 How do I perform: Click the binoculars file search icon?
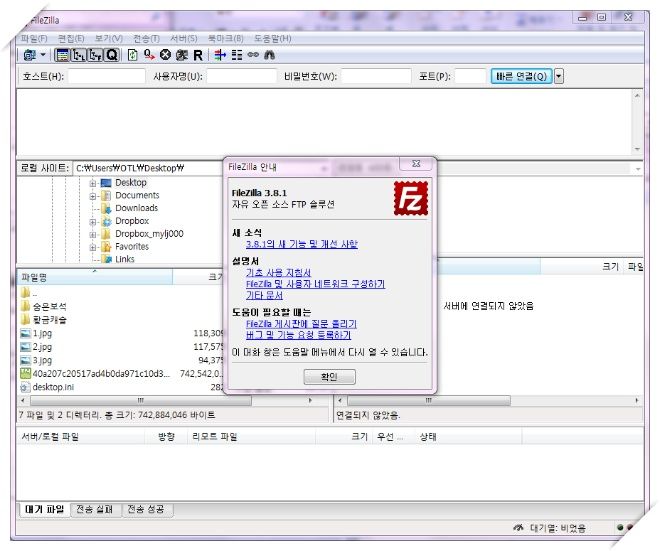tap(269, 55)
